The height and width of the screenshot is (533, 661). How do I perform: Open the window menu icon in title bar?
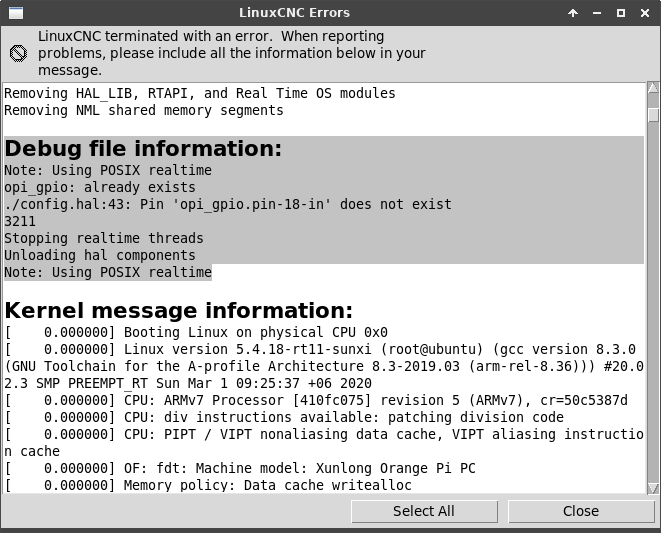pyautogui.click(x=16, y=13)
